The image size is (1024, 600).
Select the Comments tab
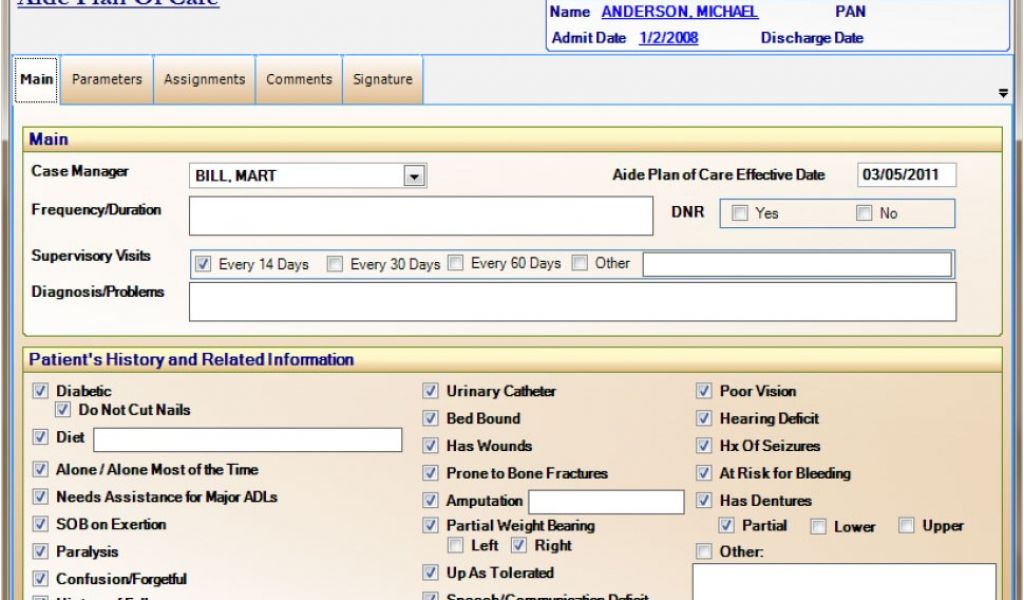[299, 80]
